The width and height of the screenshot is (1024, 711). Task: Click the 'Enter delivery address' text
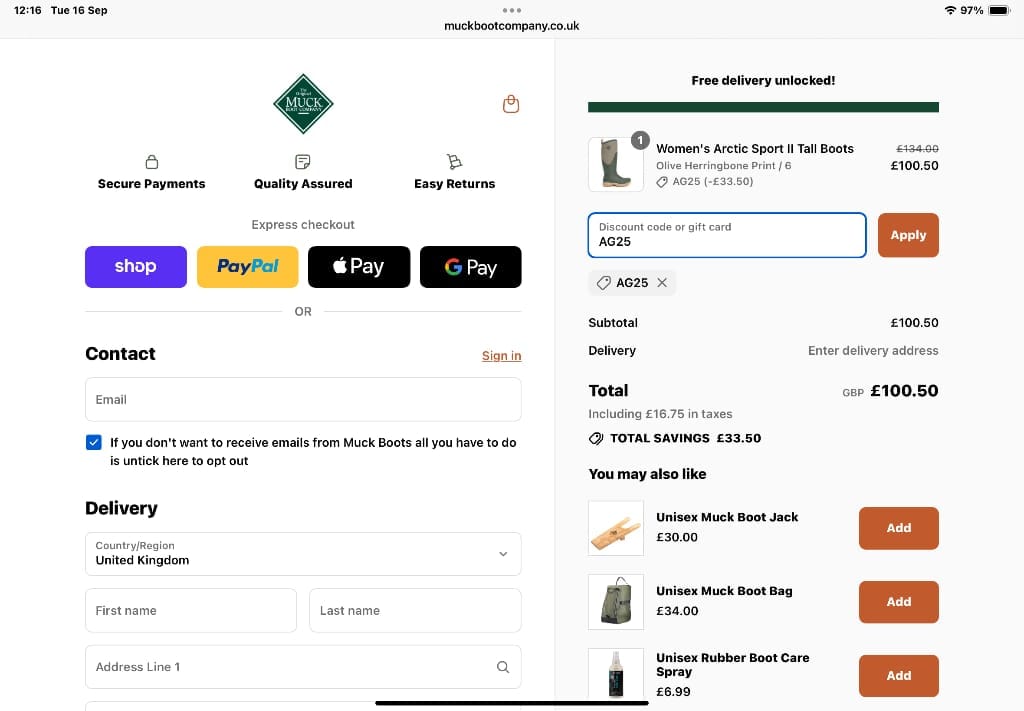pos(873,351)
